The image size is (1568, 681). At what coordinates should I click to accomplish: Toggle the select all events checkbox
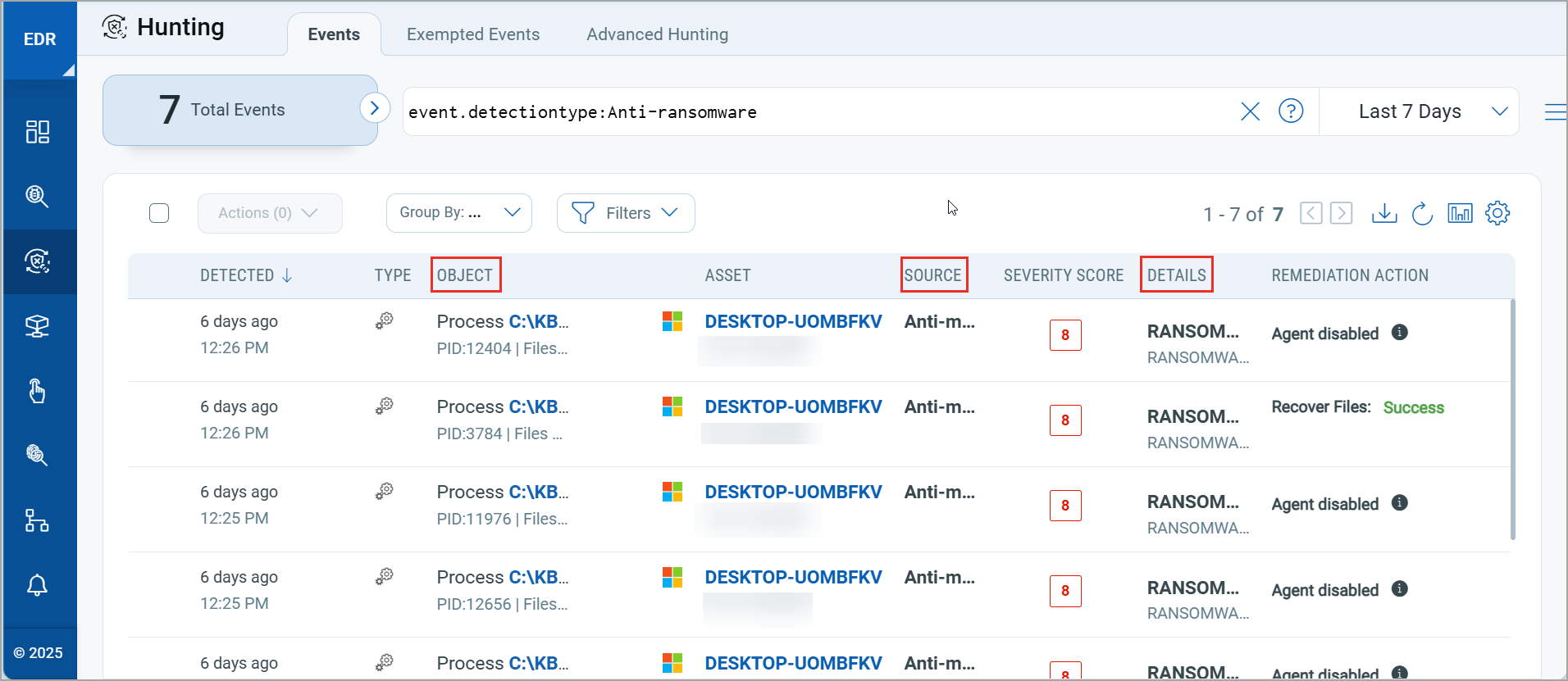[x=159, y=213]
